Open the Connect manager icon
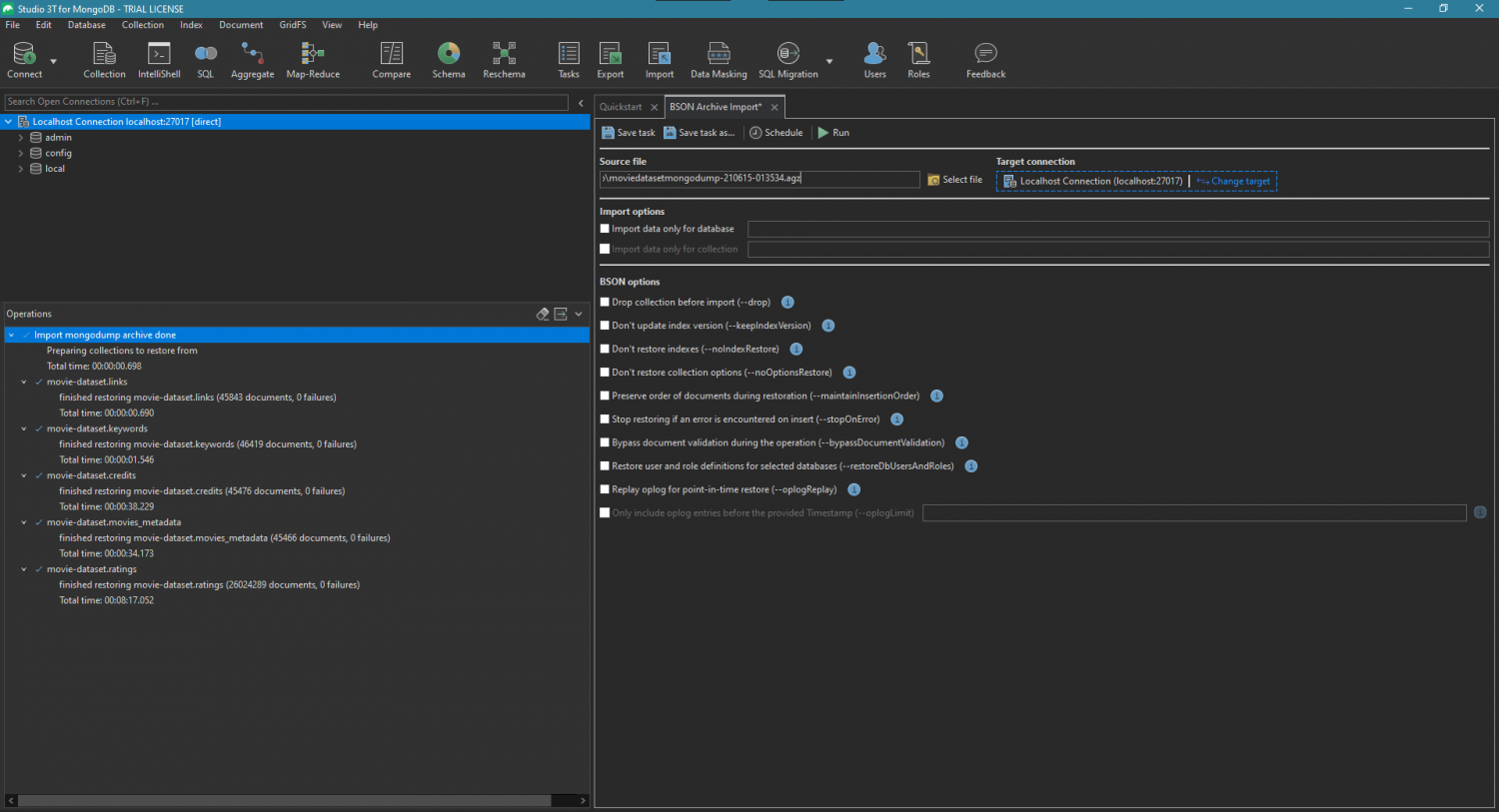This screenshot has height=812, width=1499. (x=24, y=60)
